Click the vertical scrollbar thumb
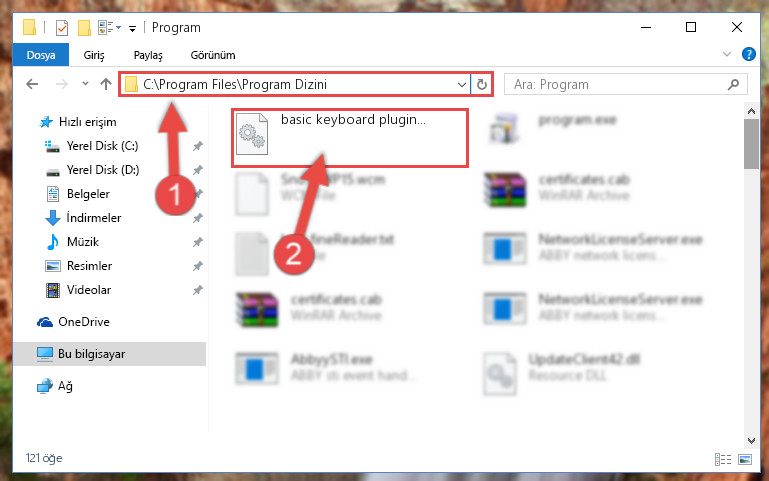This screenshot has width=769, height=481. click(x=751, y=144)
